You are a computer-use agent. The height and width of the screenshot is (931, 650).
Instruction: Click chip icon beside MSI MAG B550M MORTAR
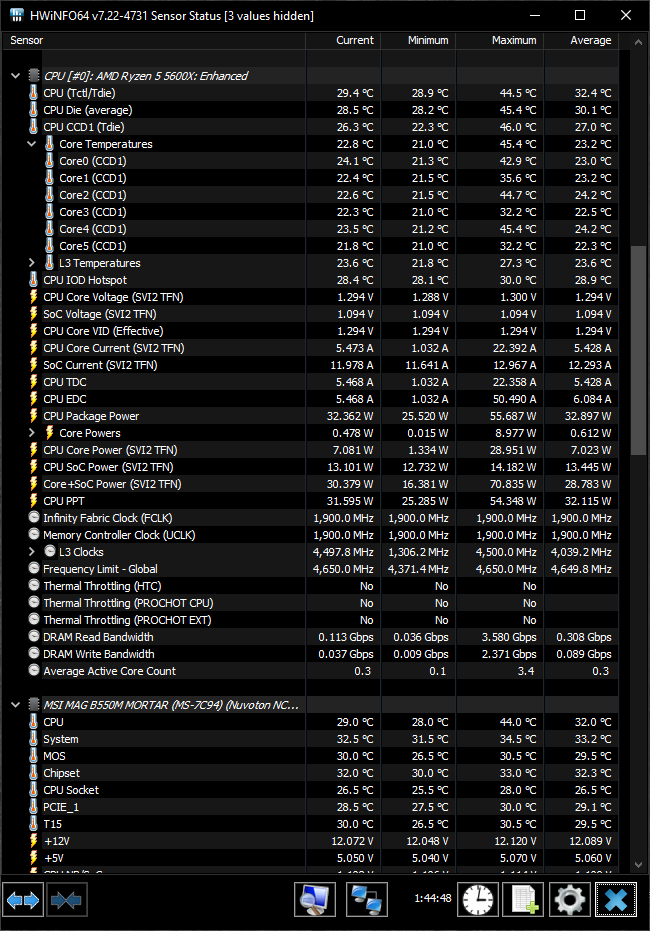pyautogui.click(x=34, y=705)
